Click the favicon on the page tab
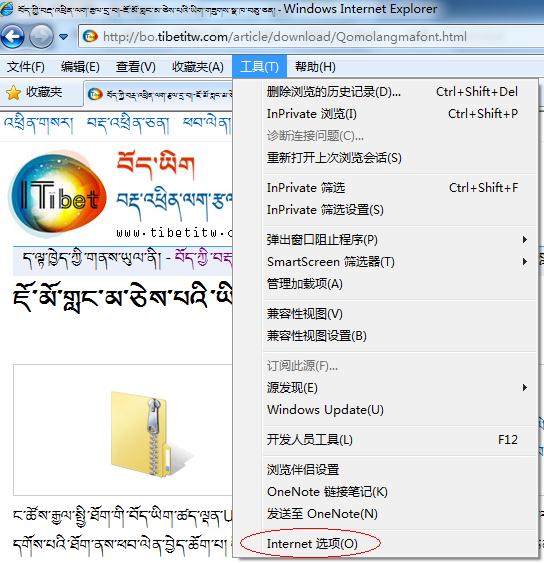The image size is (544, 563). click(x=95, y=94)
